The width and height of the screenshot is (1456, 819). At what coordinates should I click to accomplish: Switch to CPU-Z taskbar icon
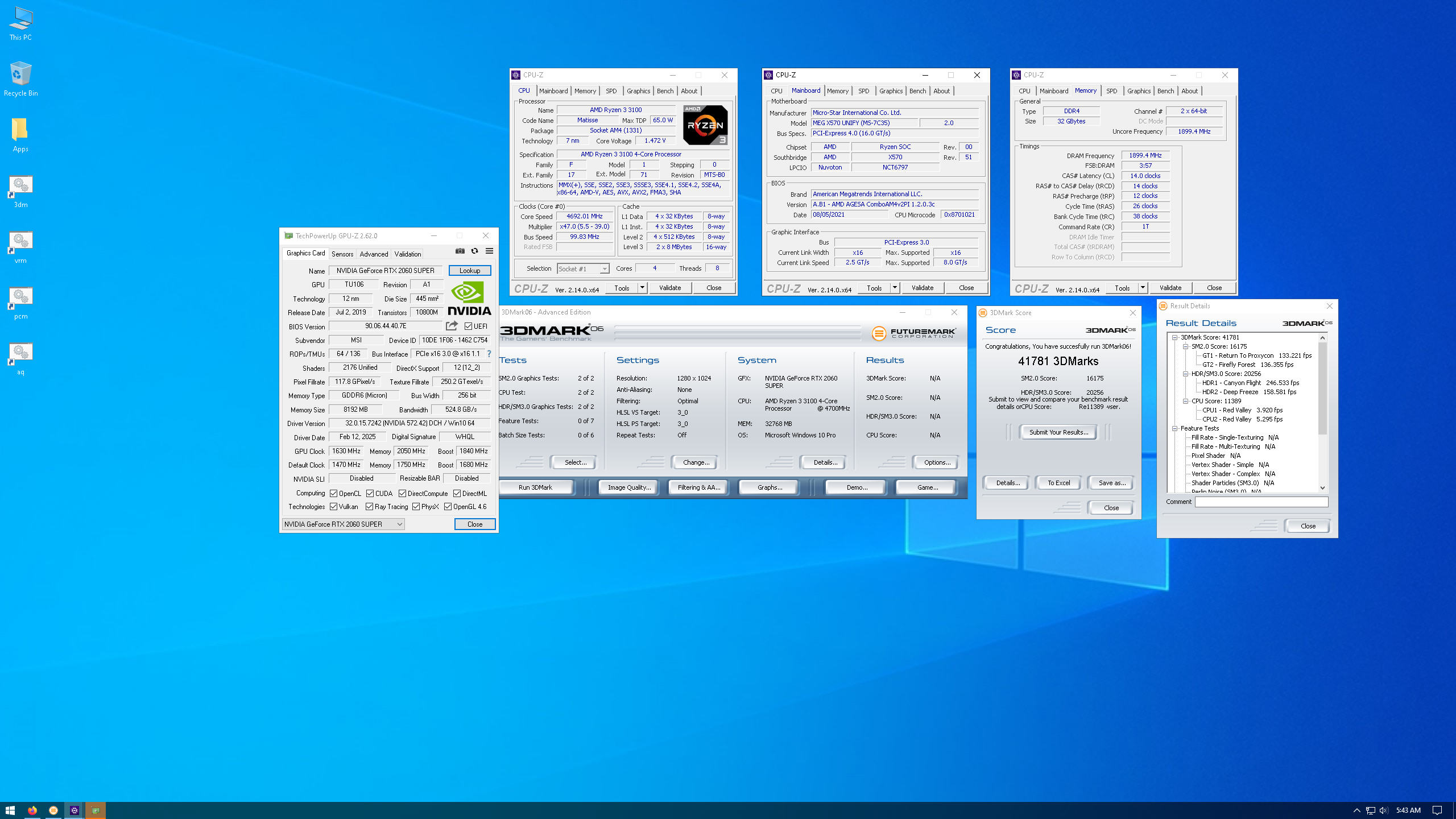point(74,810)
